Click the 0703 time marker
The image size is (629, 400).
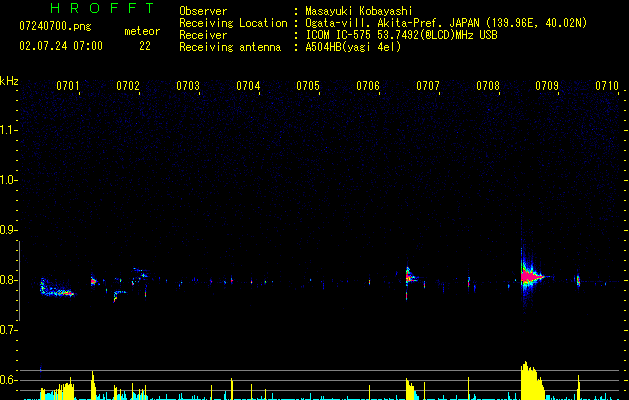click(188, 86)
